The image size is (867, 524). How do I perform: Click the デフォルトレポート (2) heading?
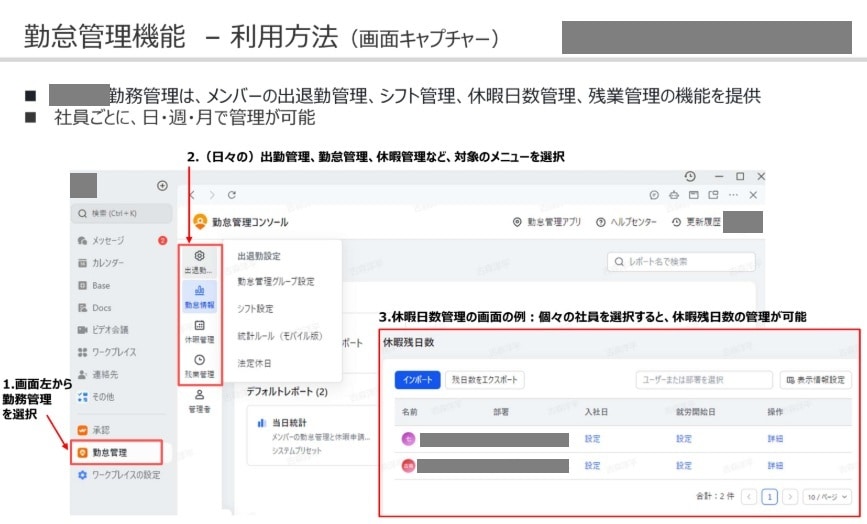click(x=287, y=391)
